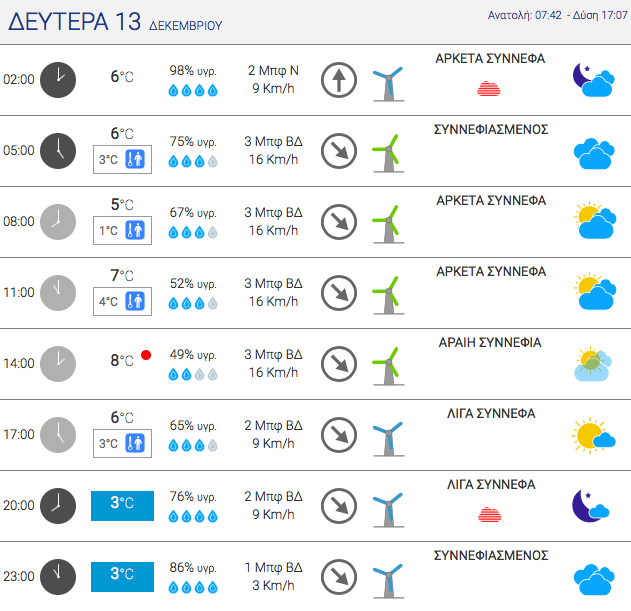Click the humidity droplets at 14:00
This screenshot has width=631, height=611.
tap(193, 375)
